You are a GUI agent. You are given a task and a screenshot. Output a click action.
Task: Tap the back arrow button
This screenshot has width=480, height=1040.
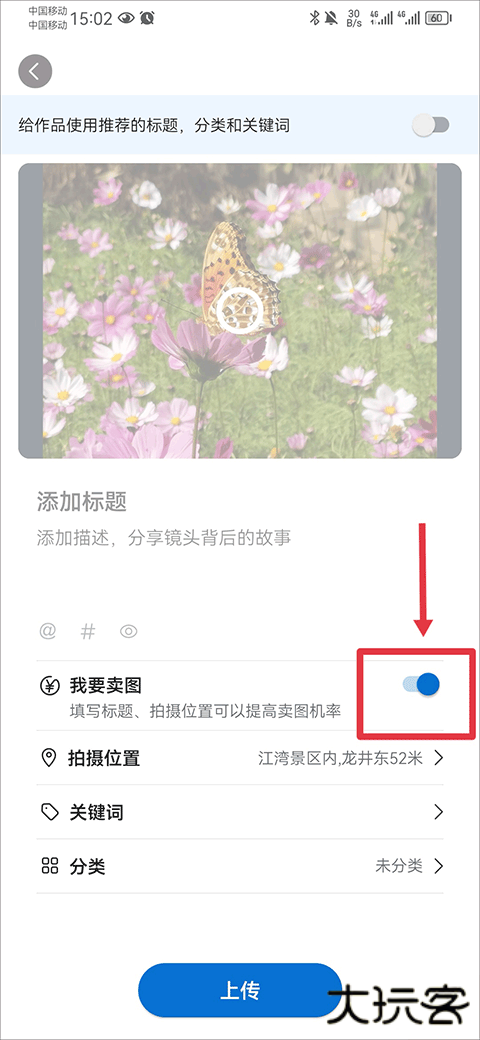pos(35,71)
